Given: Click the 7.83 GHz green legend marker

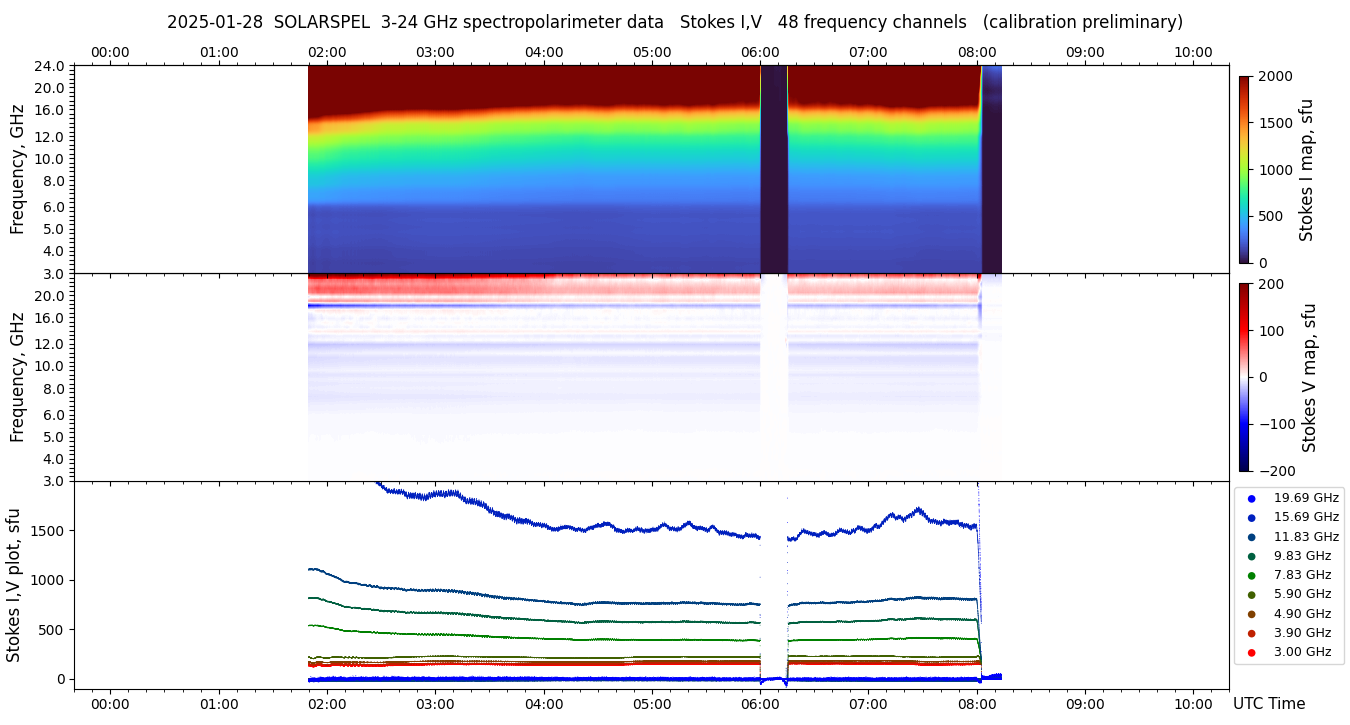Looking at the screenshot, I should click(x=1250, y=575).
